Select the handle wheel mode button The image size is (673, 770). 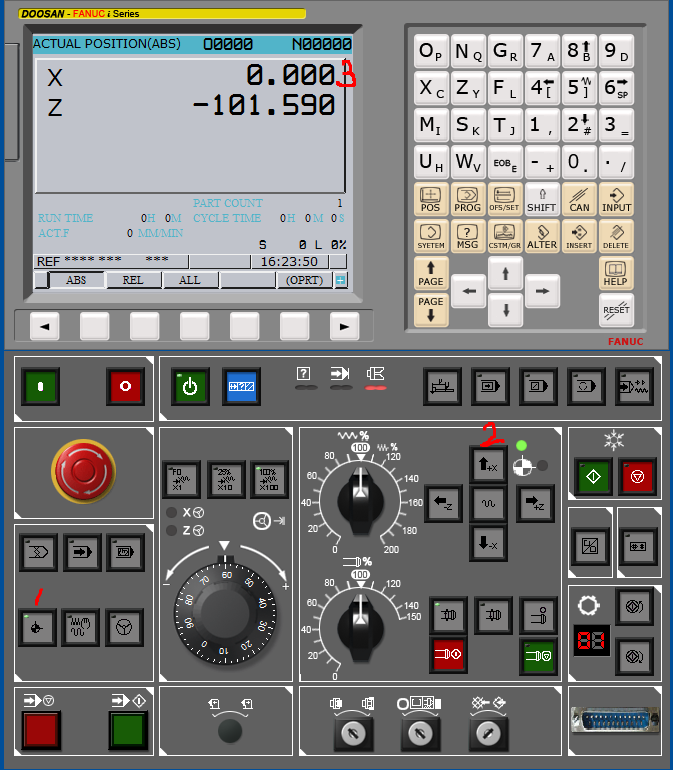click(x=124, y=627)
